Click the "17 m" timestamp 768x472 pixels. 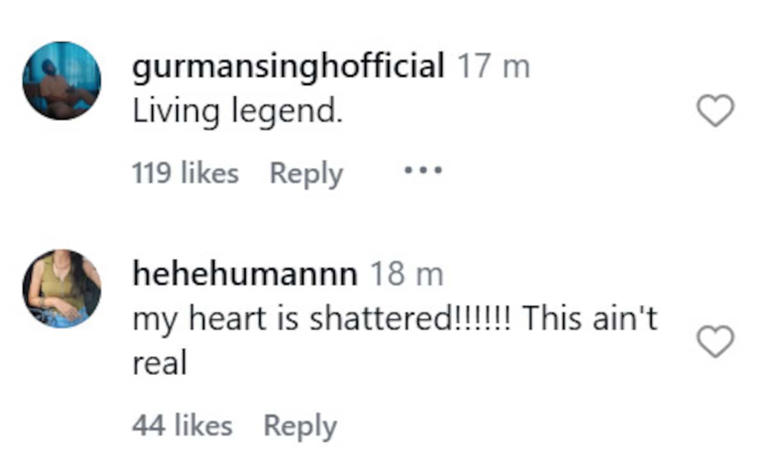click(x=493, y=67)
